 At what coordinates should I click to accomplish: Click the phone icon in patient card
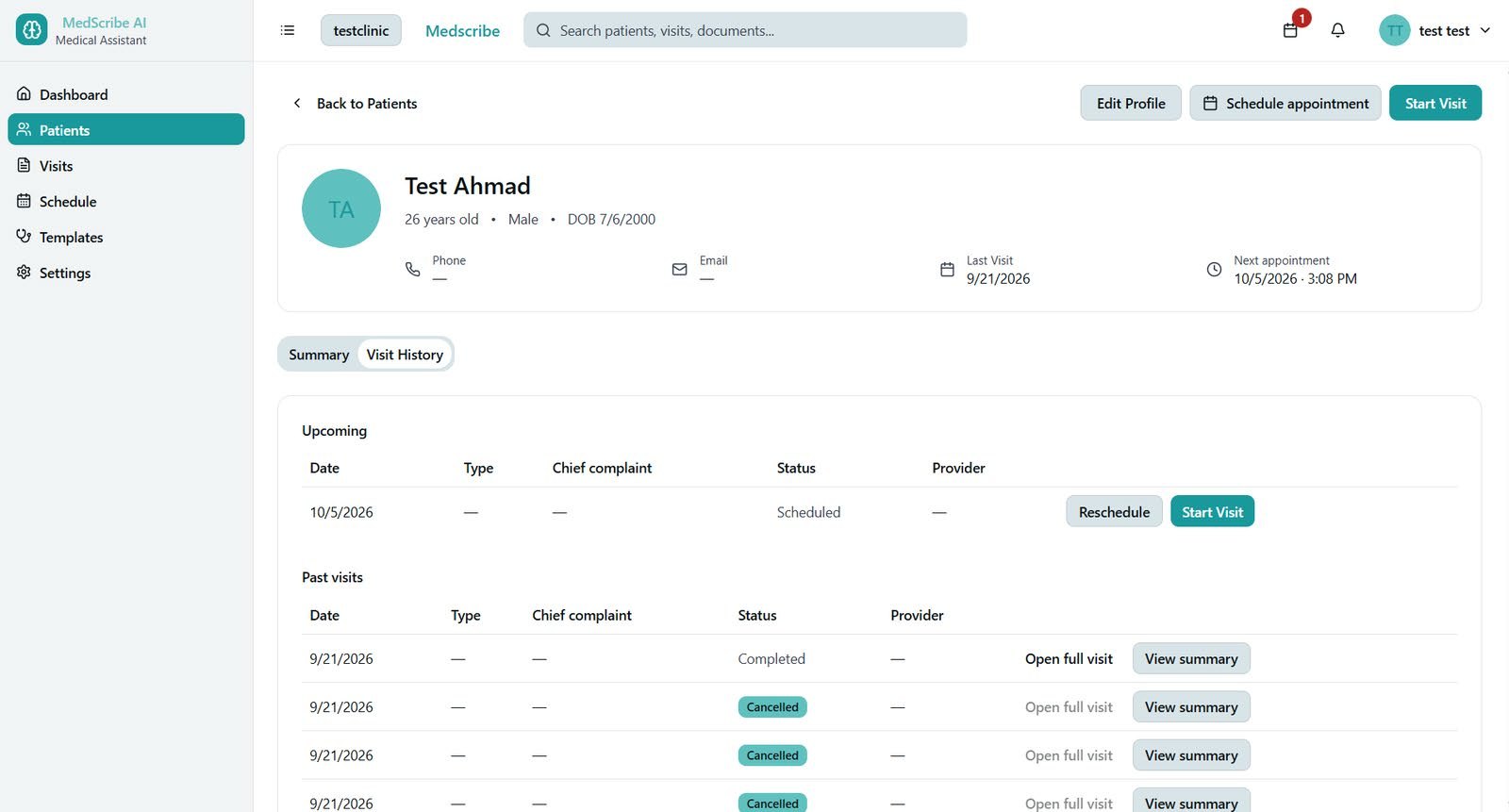(x=412, y=270)
